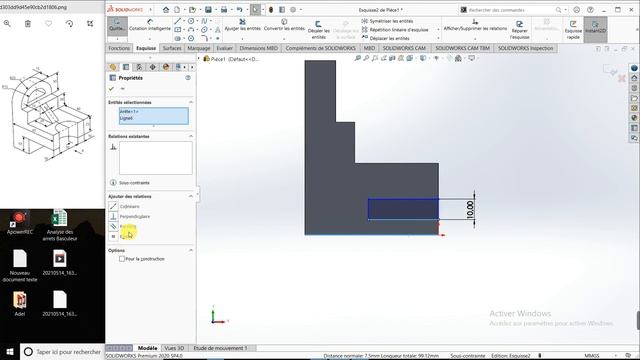This screenshot has width=640, height=360.
Task: Switch to the Fonctions tab
Action: tap(119, 48)
